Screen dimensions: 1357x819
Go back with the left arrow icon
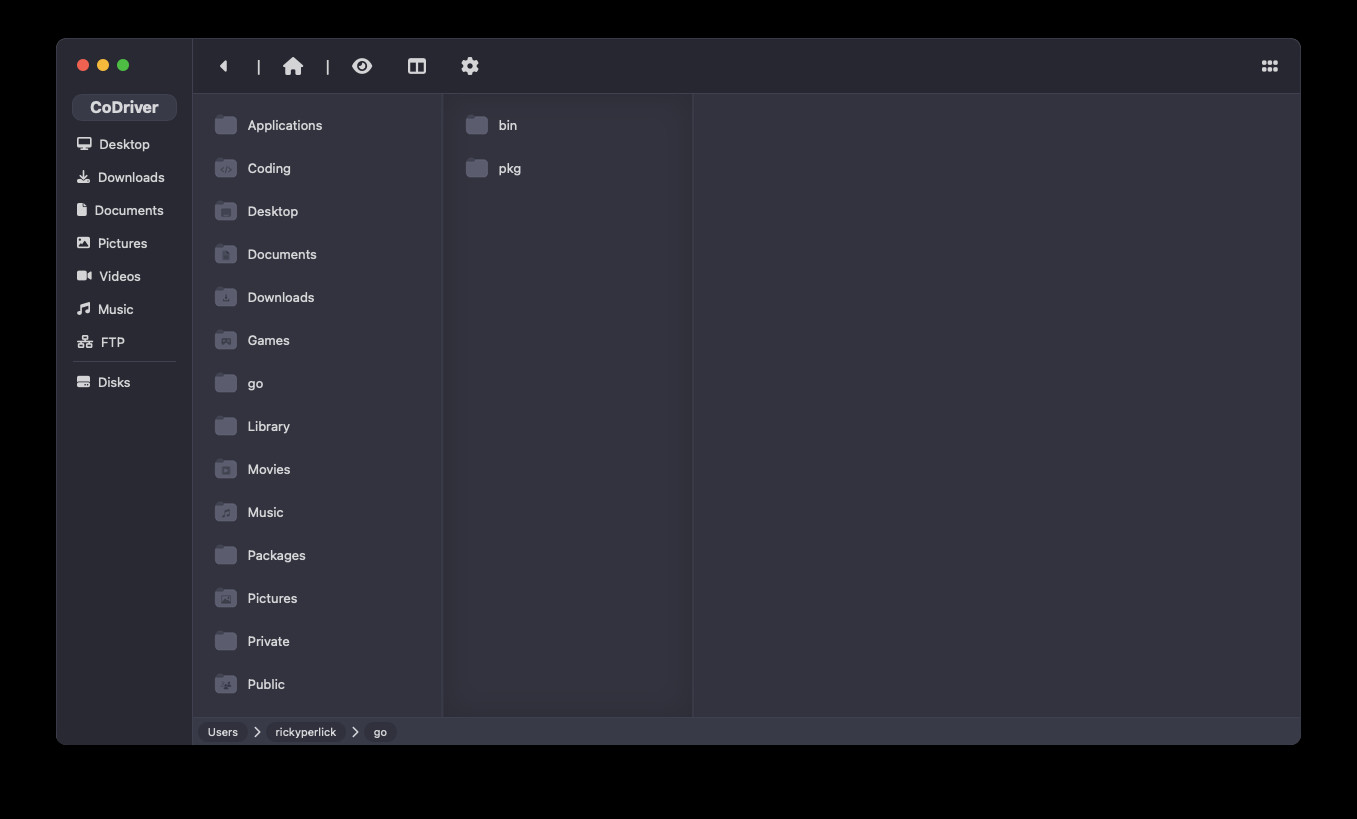point(224,66)
